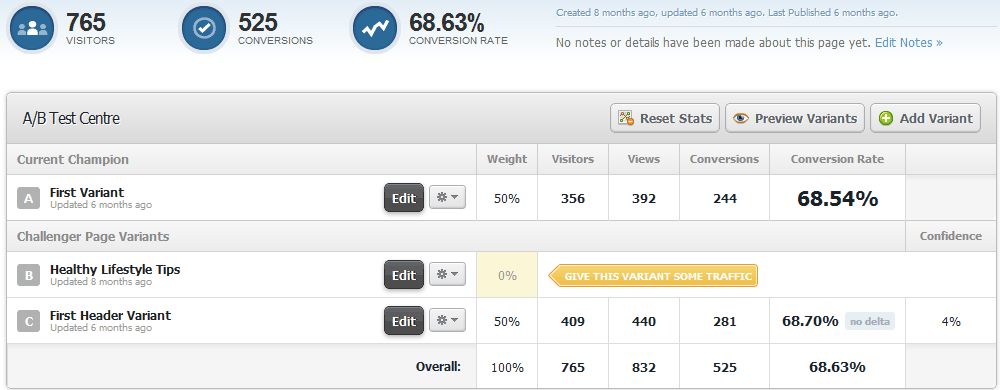This screenshot has width=1000, height=390.
Task: Click the 0% weight cell of variant B
Action: pos(507,275)
